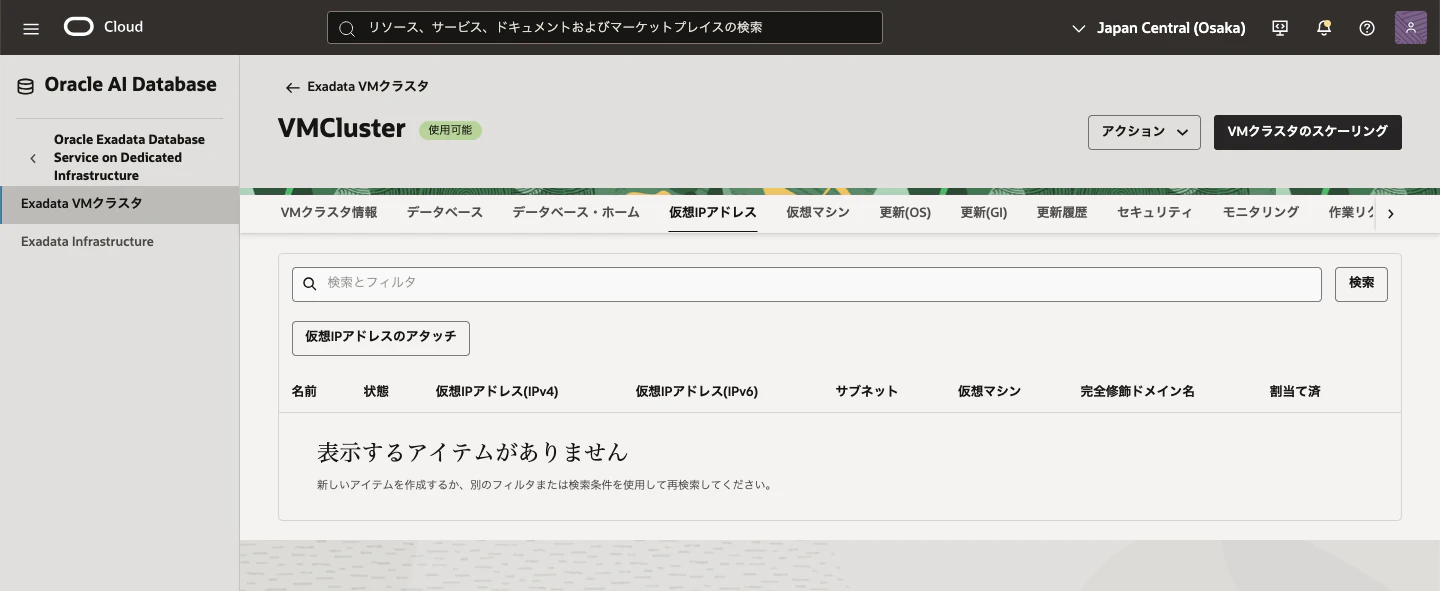This screenshot has height=591, width=1440.
Task: Click the search magnifier icon in top bar
Action: (347, 28)
